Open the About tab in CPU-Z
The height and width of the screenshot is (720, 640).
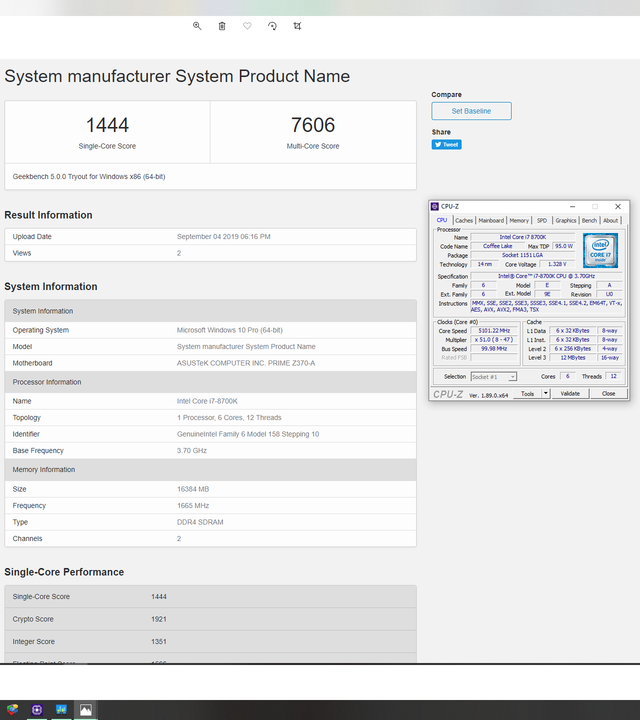coord(611,220)
